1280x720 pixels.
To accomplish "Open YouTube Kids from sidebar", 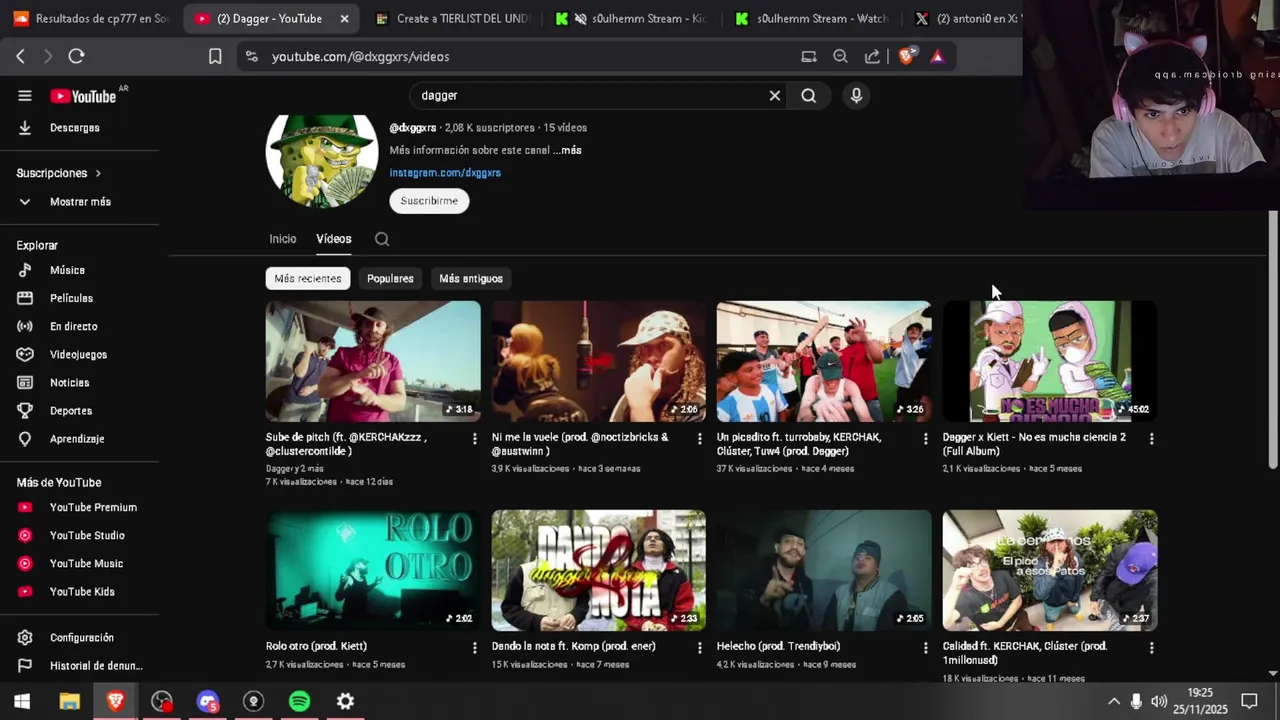I will 80,591.
